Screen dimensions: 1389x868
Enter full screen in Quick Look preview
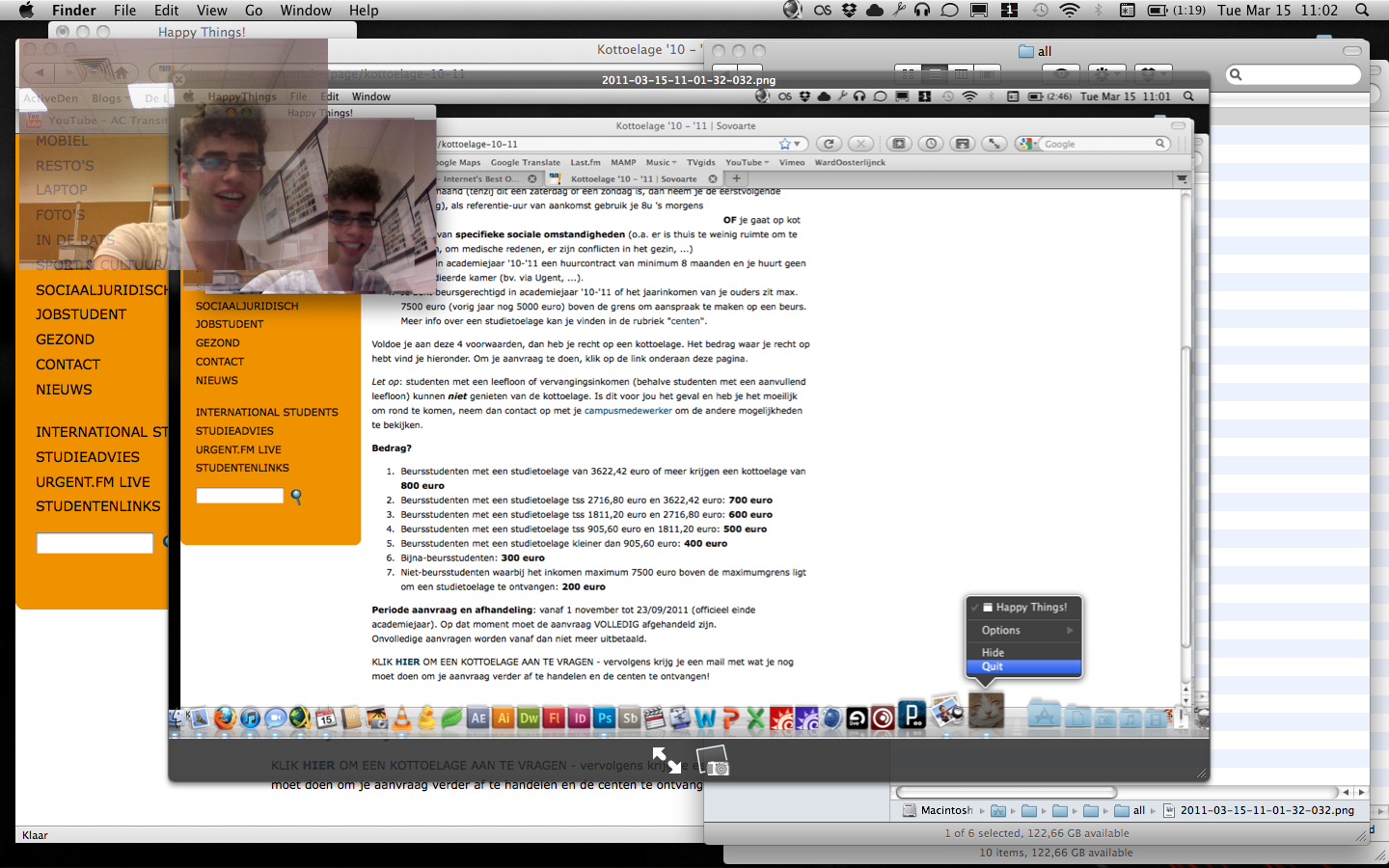pos(667,760)
